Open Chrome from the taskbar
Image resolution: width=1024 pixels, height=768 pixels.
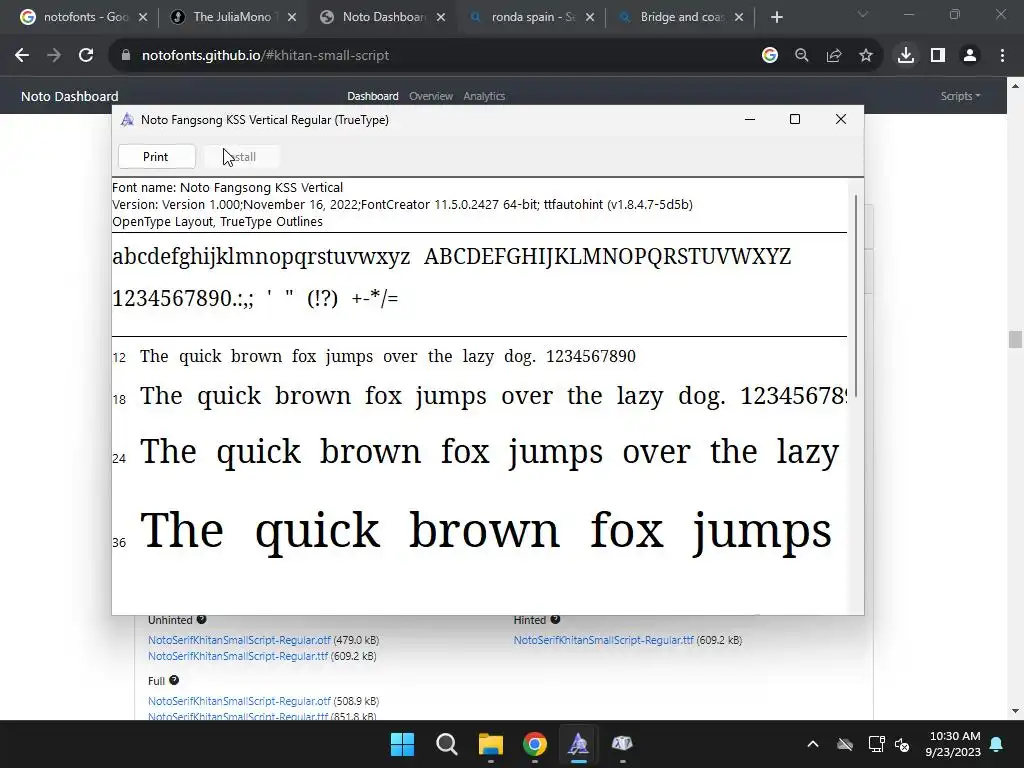pyautogui.click(x=535, y=744)
